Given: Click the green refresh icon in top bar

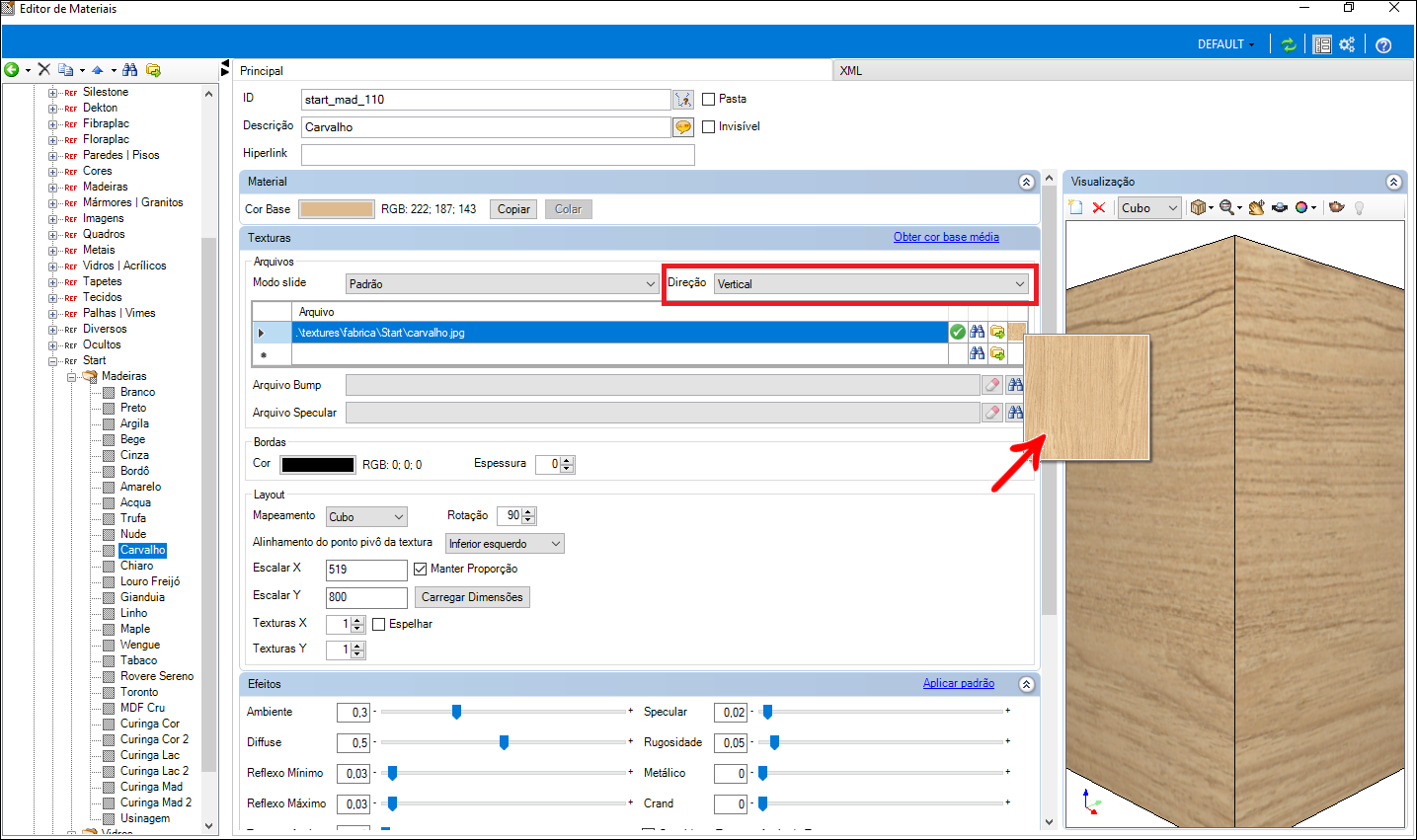Looking at the screenshot, I should point(1289,44).
